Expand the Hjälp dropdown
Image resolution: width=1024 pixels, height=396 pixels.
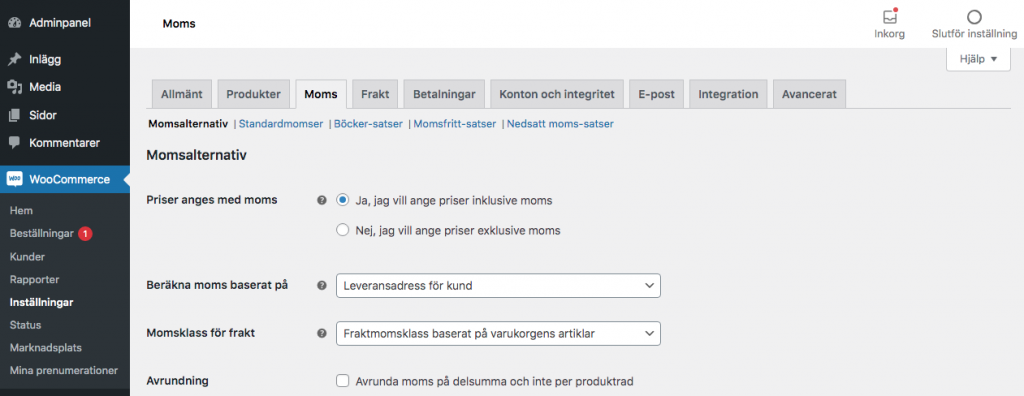click(x=978, y=59)
